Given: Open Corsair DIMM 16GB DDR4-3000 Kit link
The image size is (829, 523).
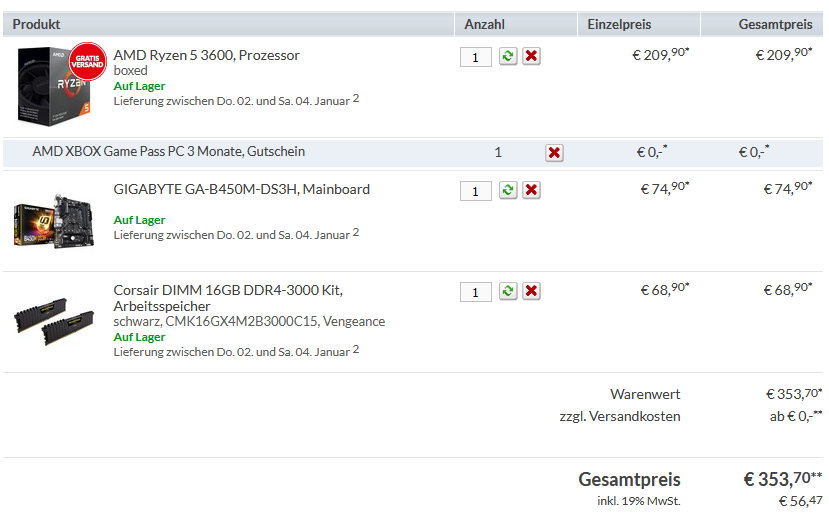Looking at the screenshot, I should coord(228,298).
